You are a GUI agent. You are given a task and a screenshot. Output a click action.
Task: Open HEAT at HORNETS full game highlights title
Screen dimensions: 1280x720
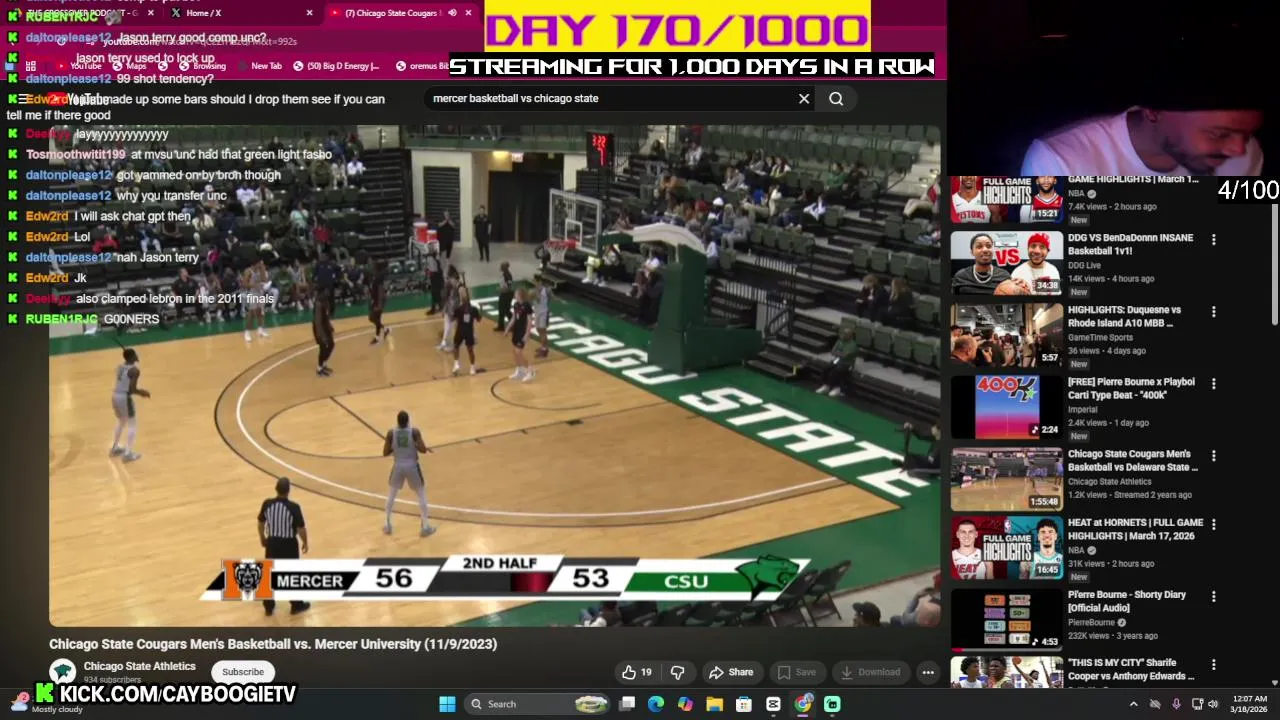click(1135, 529)
